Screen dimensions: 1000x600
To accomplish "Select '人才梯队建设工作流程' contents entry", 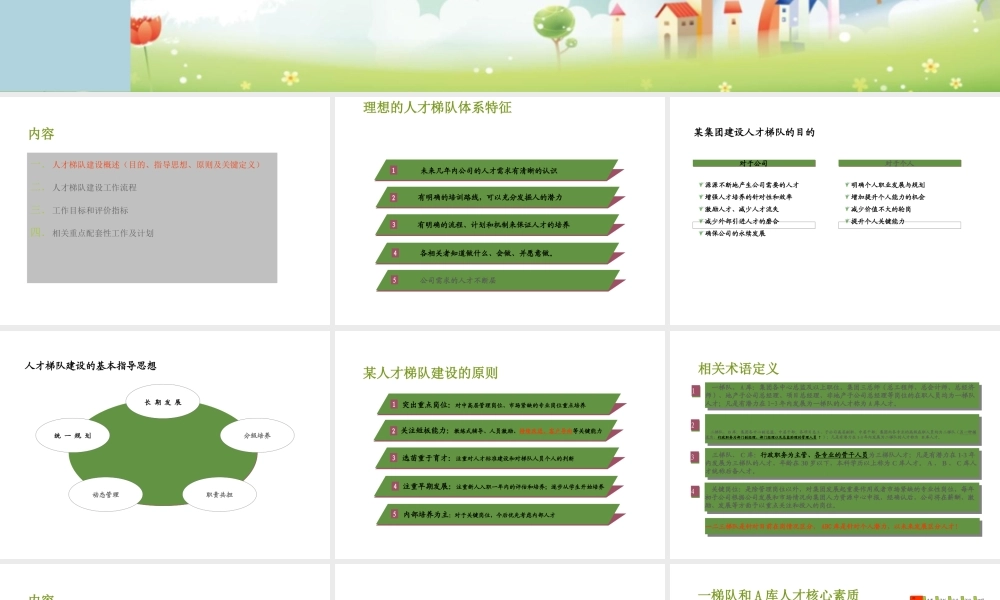I will point(94,187).
